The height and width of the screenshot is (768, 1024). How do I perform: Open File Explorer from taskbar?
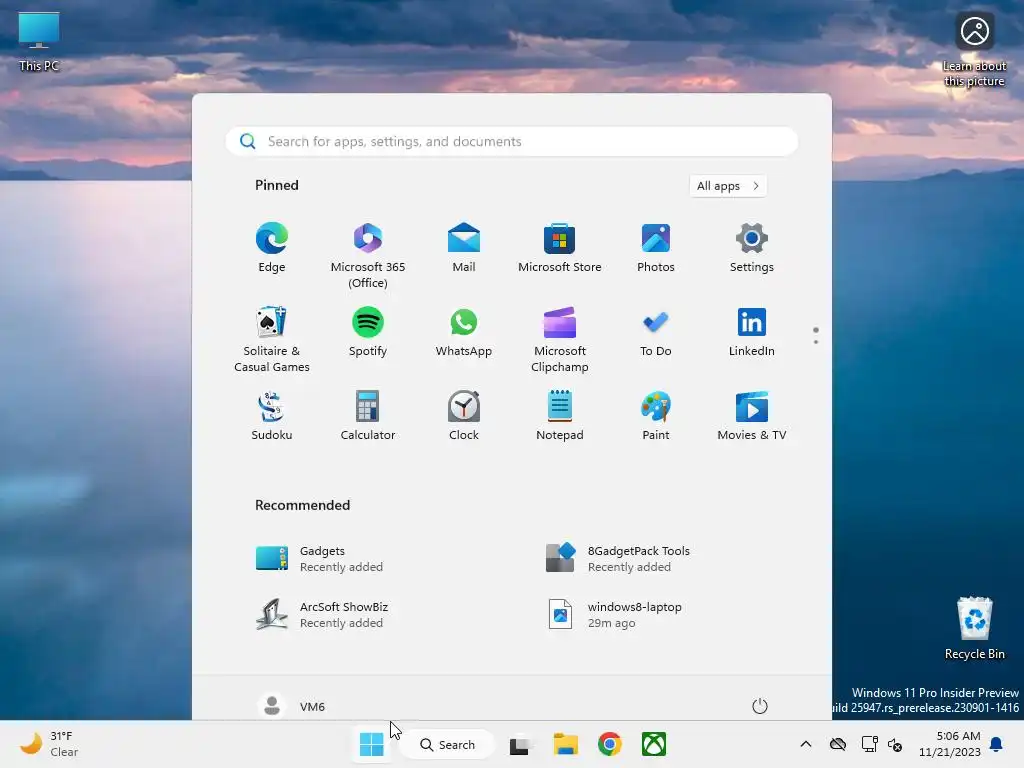[x=566, y=744]
